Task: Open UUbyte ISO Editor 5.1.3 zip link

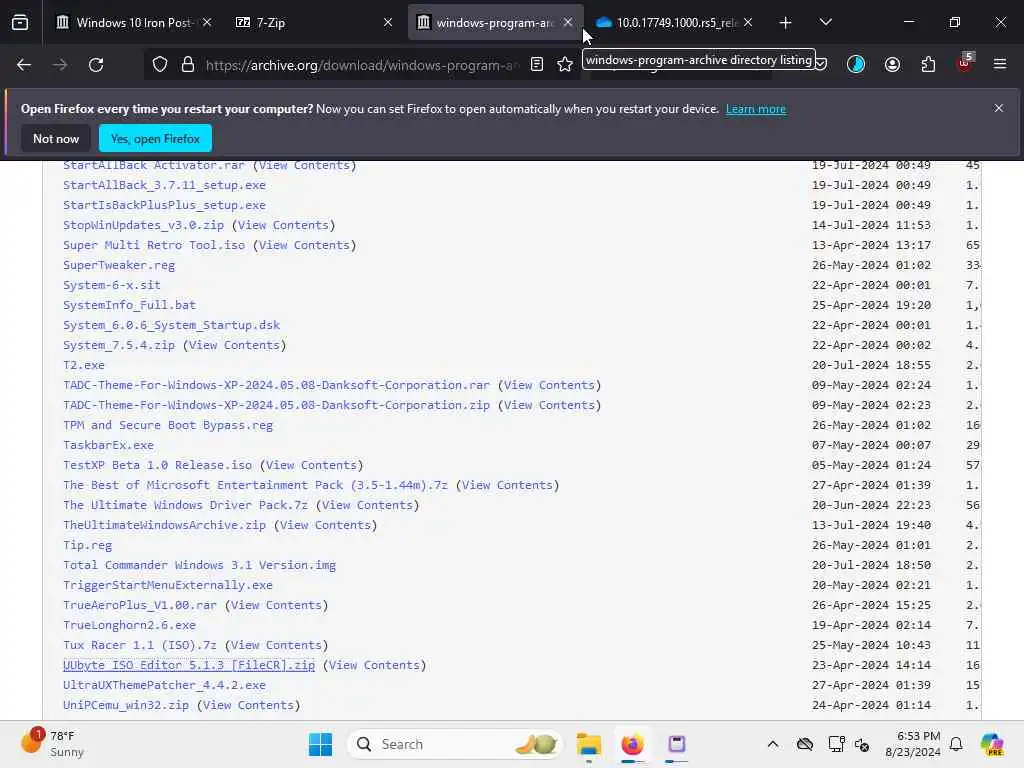Action: (189, 665)
